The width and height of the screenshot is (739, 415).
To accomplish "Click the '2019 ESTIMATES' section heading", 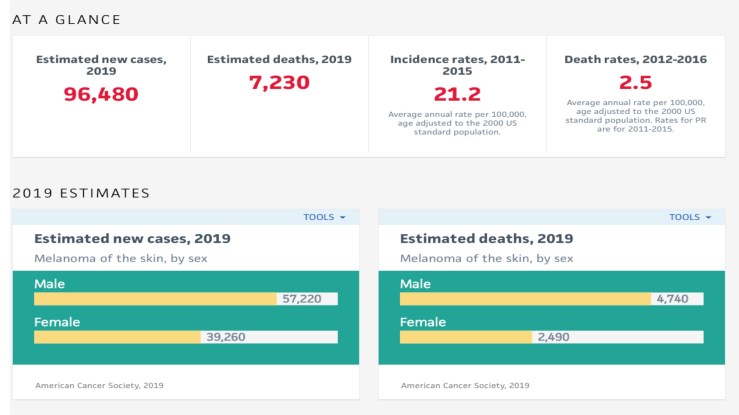I will point(81,193).
